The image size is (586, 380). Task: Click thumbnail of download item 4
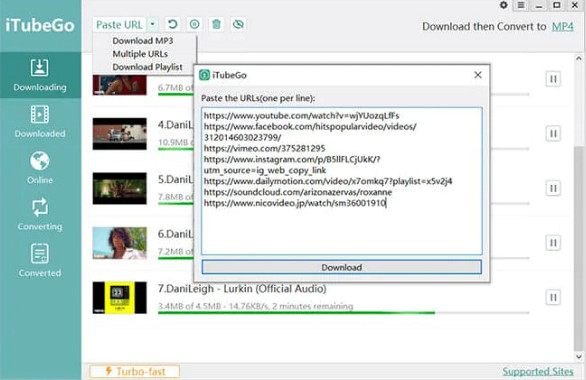(120, 134)
